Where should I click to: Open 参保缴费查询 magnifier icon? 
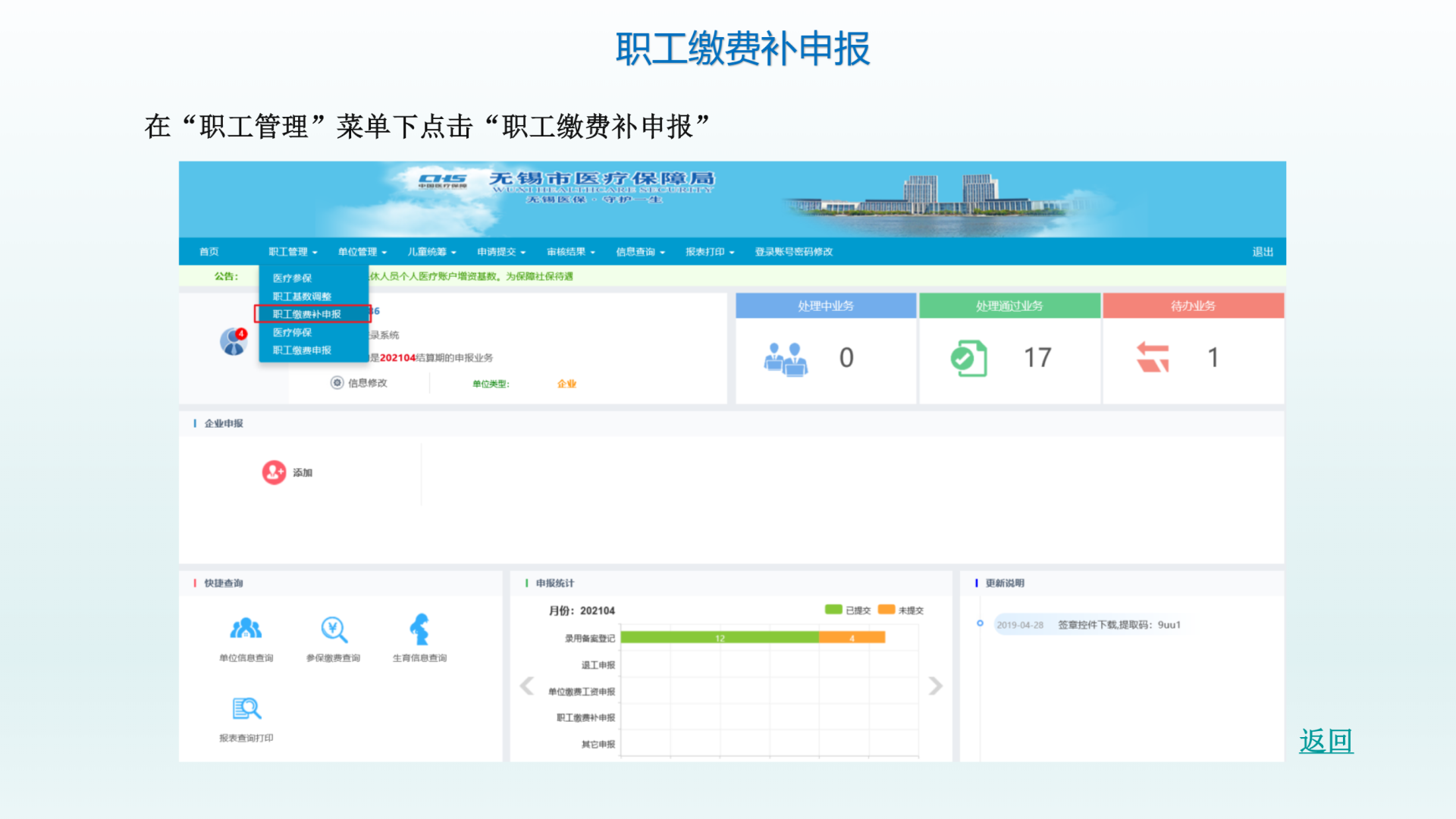pos(333,629)
